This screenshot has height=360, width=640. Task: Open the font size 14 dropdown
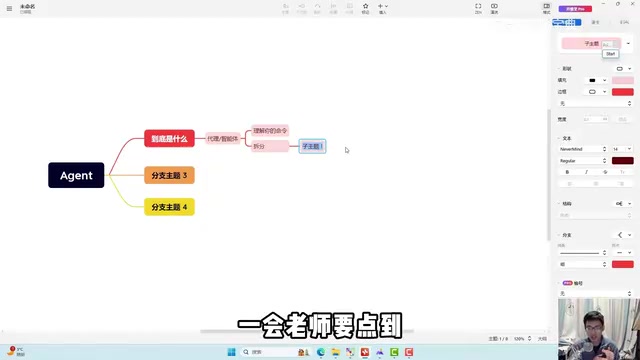tap(622, 149)
